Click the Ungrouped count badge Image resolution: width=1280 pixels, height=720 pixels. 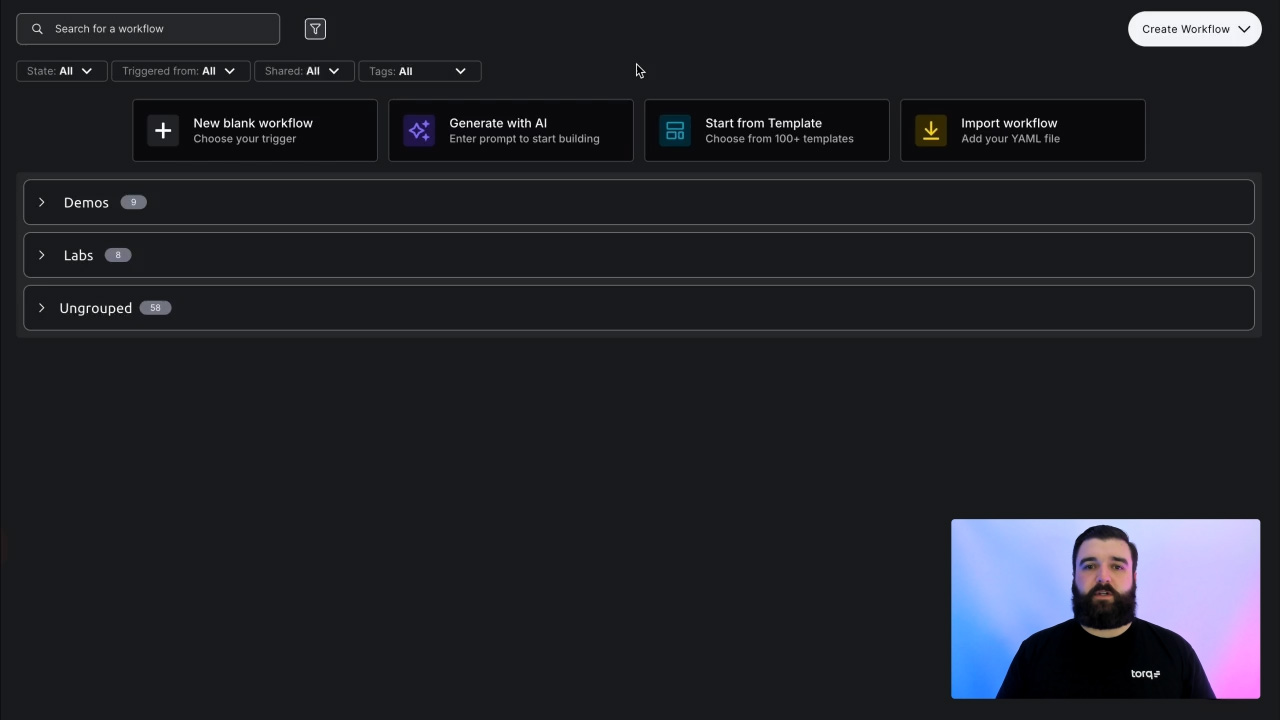click(155, 308)
